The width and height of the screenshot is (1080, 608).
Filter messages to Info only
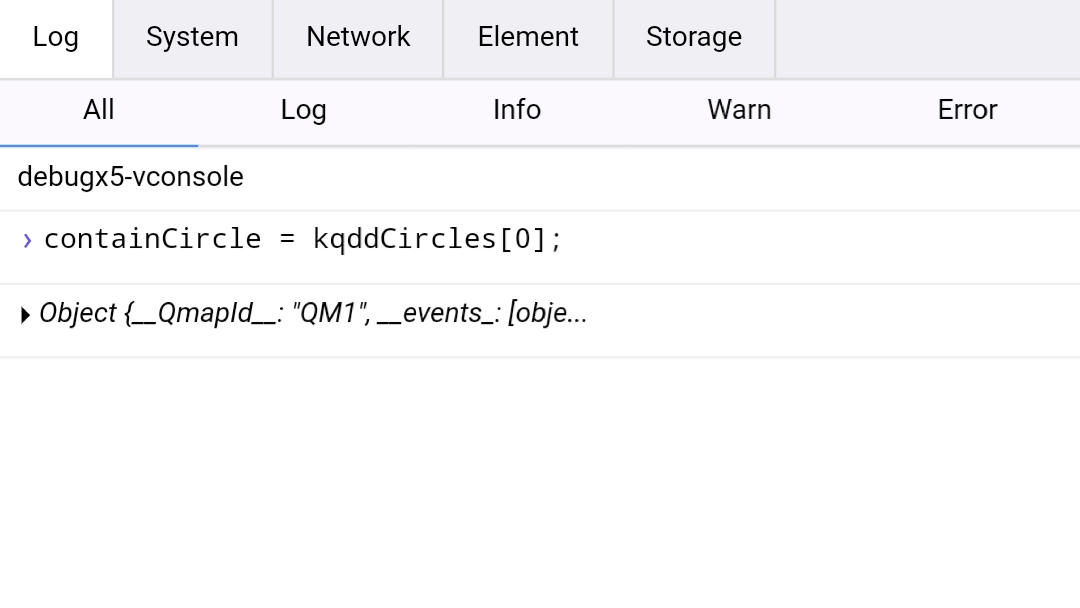(517, 110)
